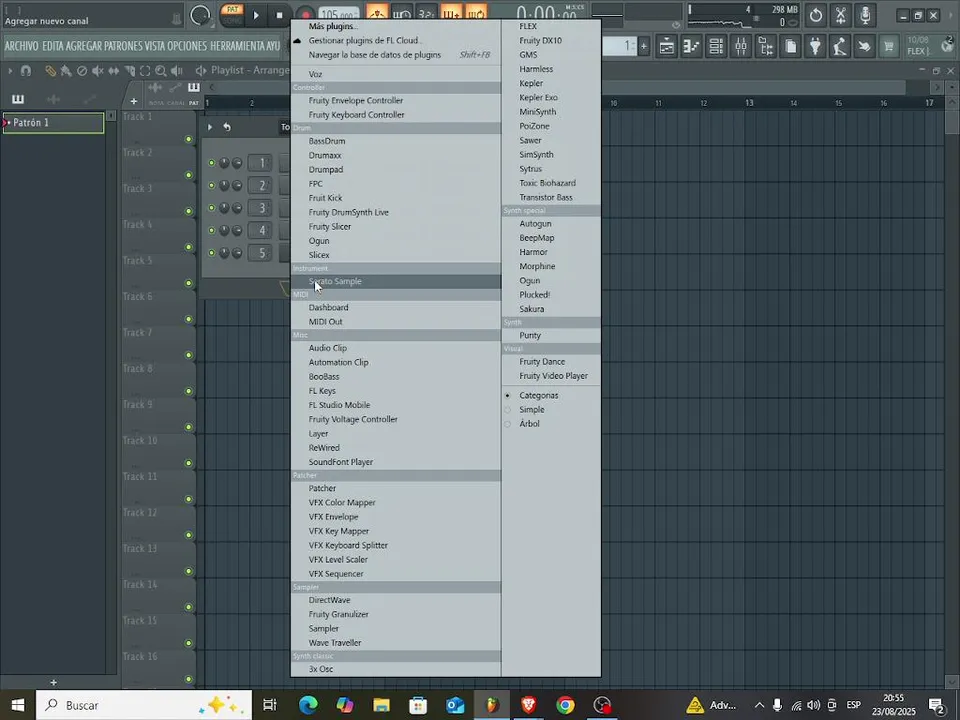The width and height of the screenshot is (960, 720).
Task: Toggle the PAT/SONG mode switch
Action: pyautogui.click(x=232, y=15)
